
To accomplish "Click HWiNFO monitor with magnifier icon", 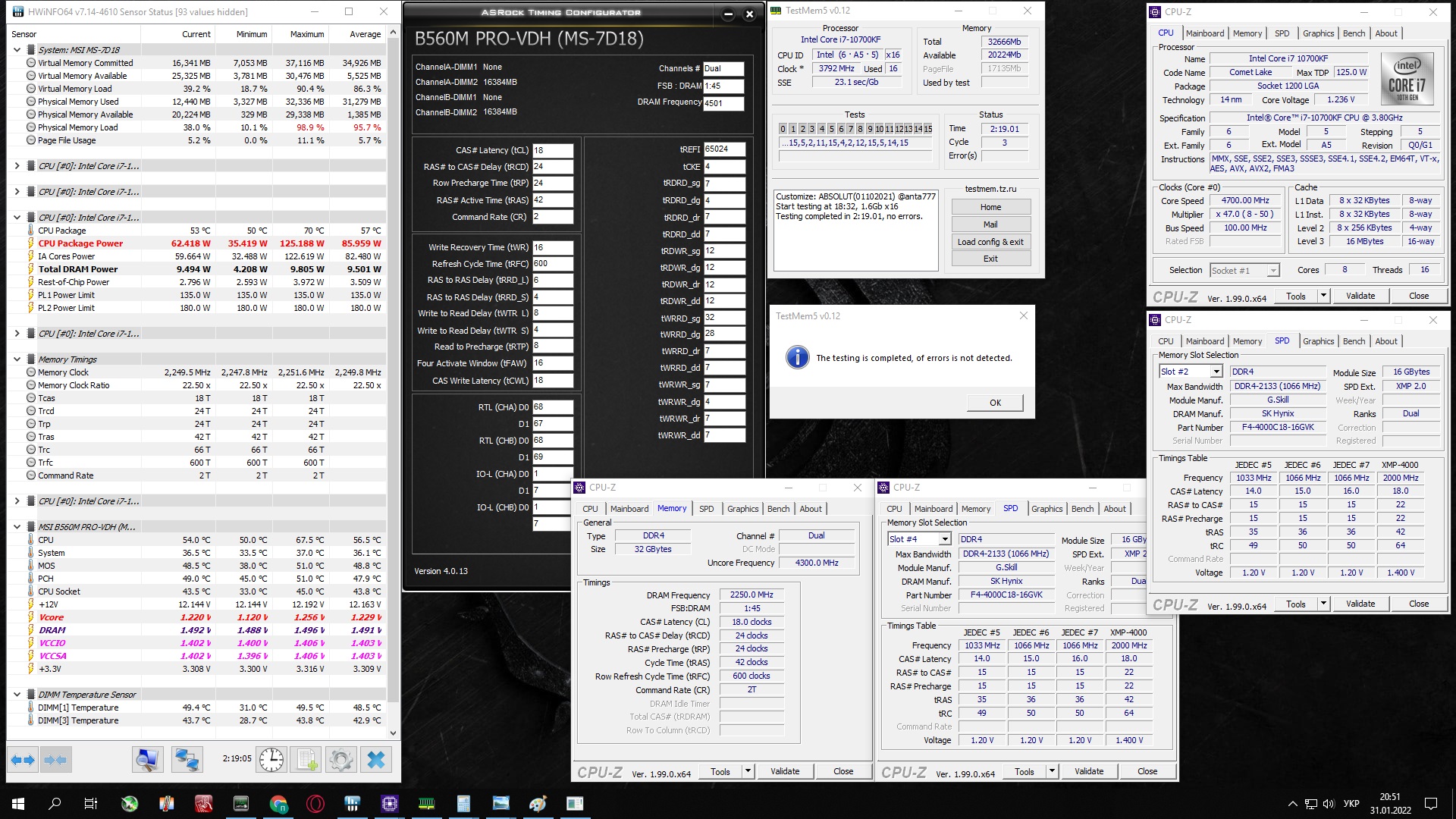I will click(x=147, y=759).
